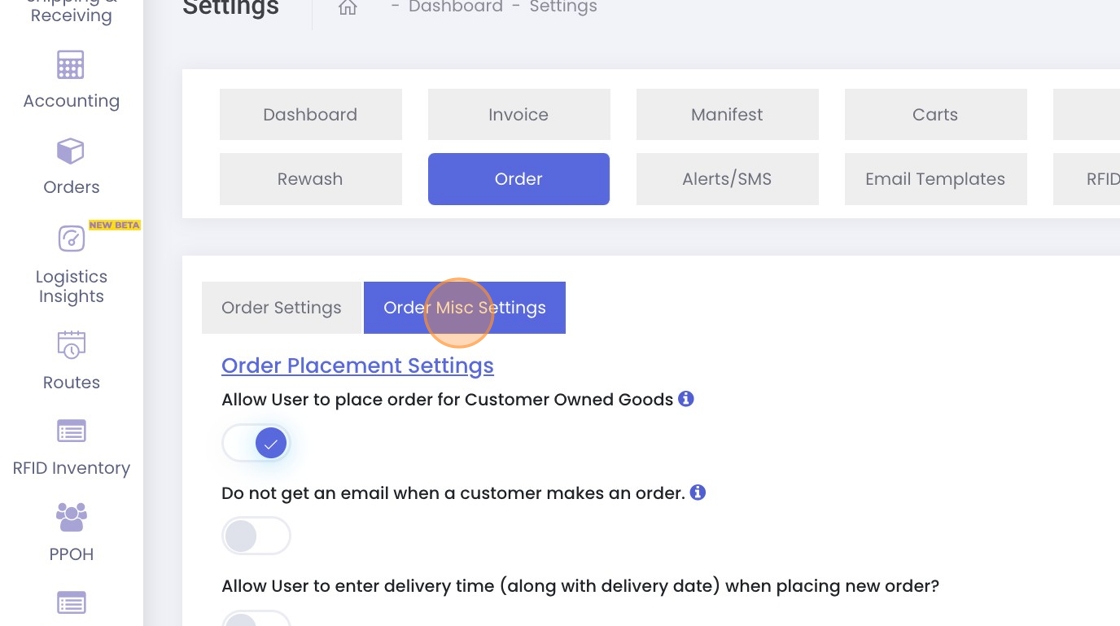Image resolution: width=1120 pixels, height=626 pixels.
Task: Enable the do-not-email on order toggle
Action: 256,536
